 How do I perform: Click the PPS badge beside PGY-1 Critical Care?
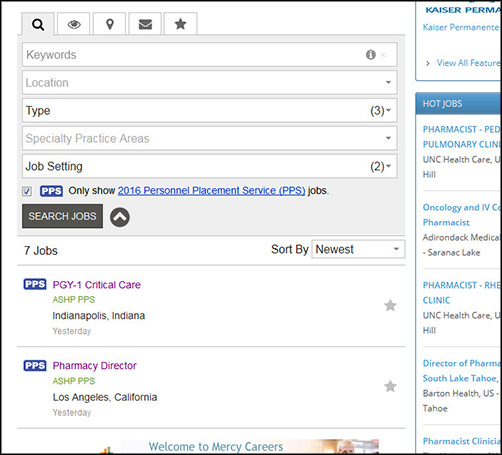(35, 284)
